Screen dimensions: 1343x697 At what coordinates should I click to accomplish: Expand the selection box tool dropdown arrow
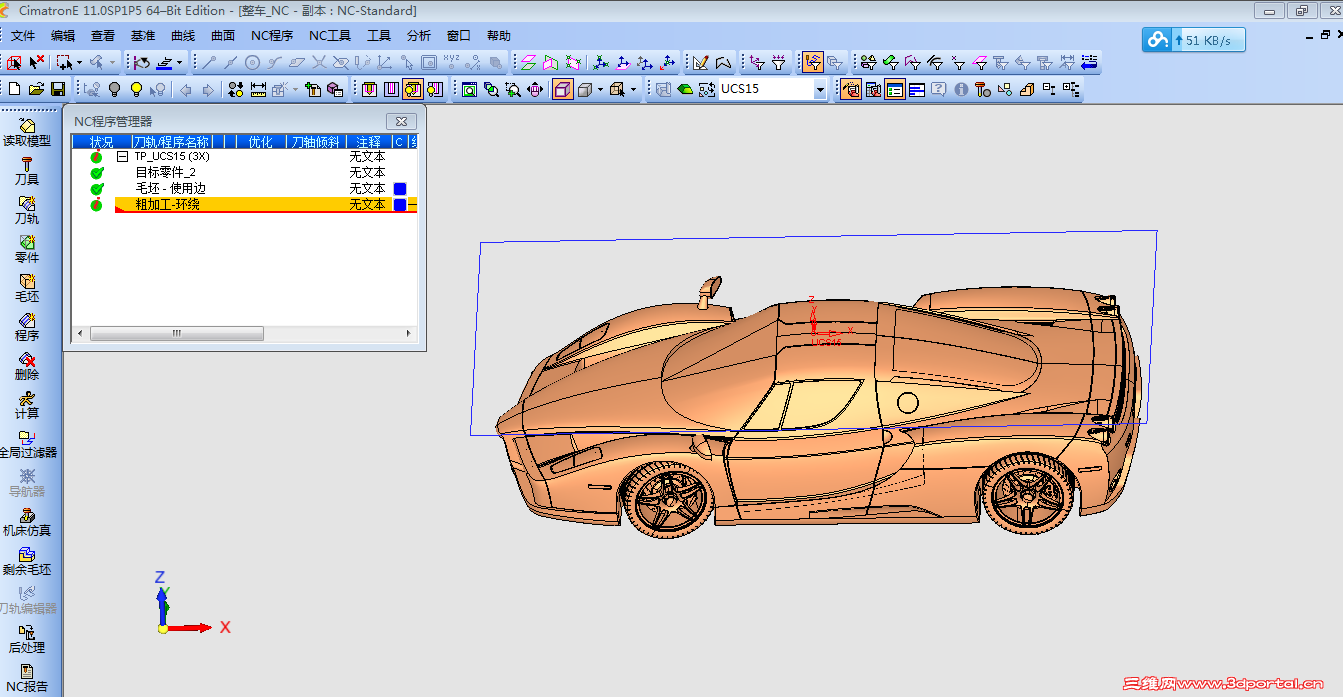click(x=81, y=62)
